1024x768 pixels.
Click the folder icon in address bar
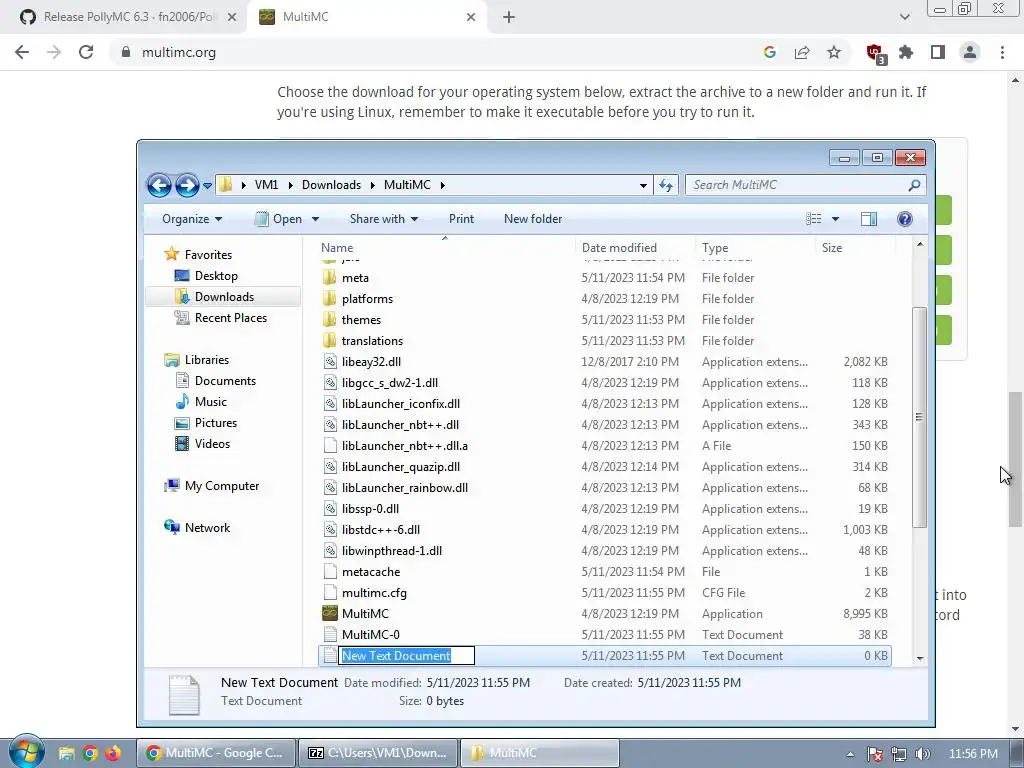(x=225, y=185)
